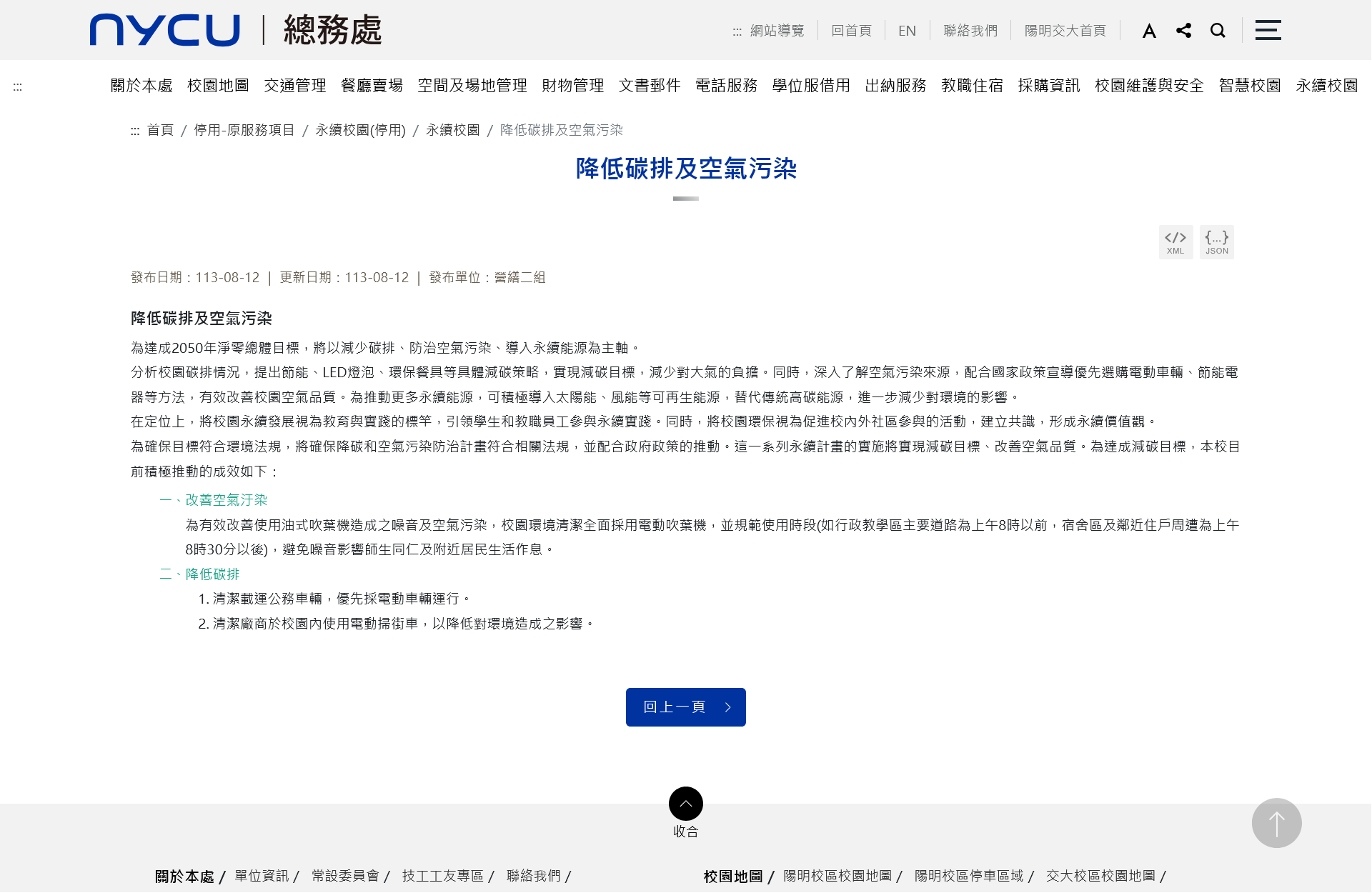Open 空間及場地管理 menu
The width and height of the screenshot is (1372, 893).
tap(472, 86)
